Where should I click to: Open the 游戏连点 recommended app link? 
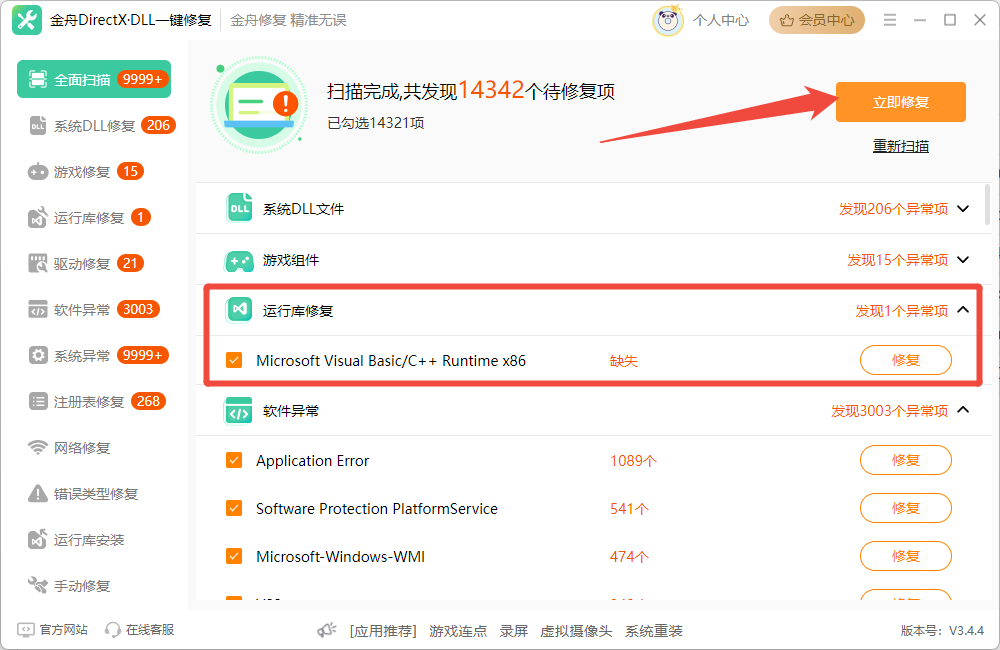click(x=458, y=631)
